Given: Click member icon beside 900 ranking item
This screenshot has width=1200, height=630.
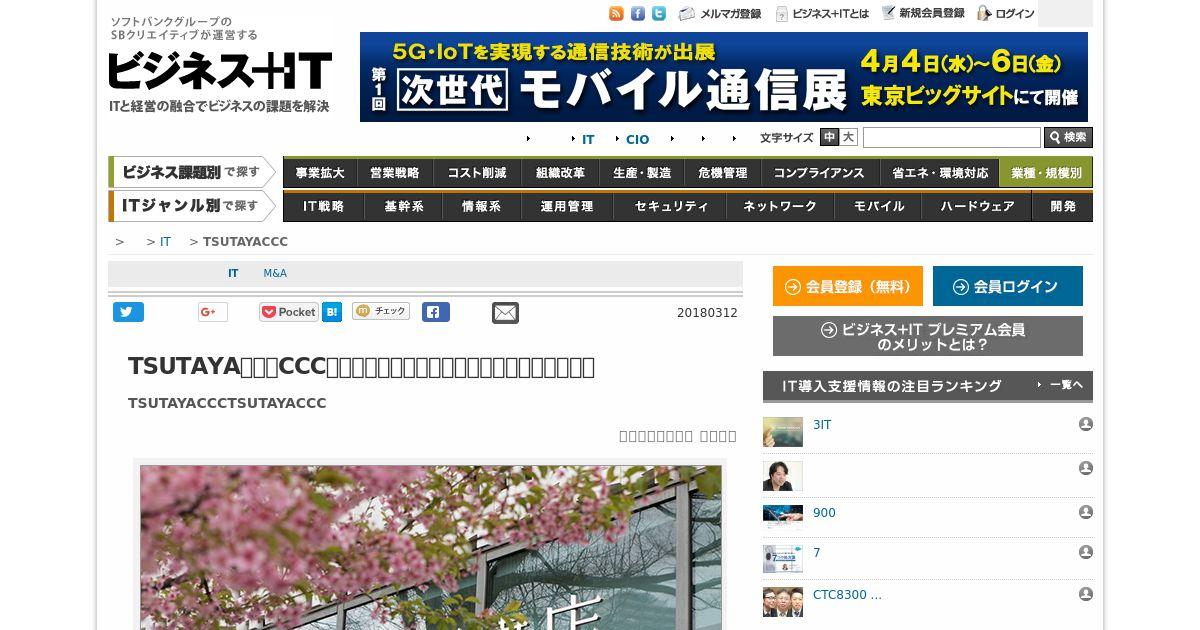Looking at the screenshot, I should (1086, 512).
